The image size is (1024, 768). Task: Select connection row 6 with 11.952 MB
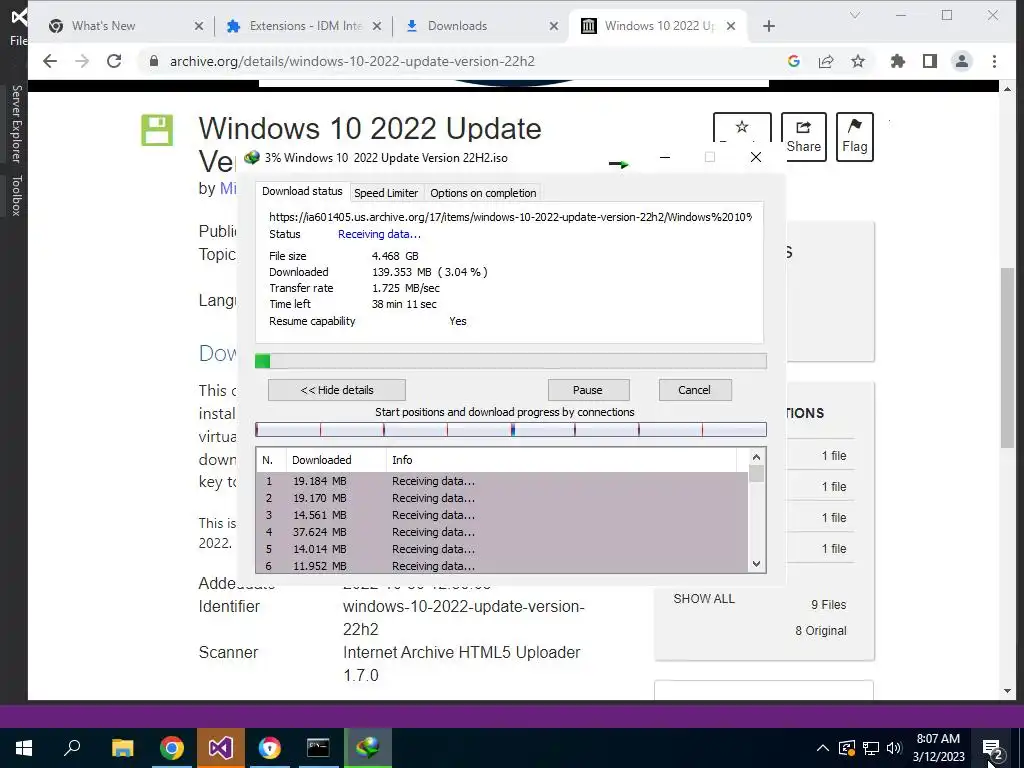coord(502,566)
